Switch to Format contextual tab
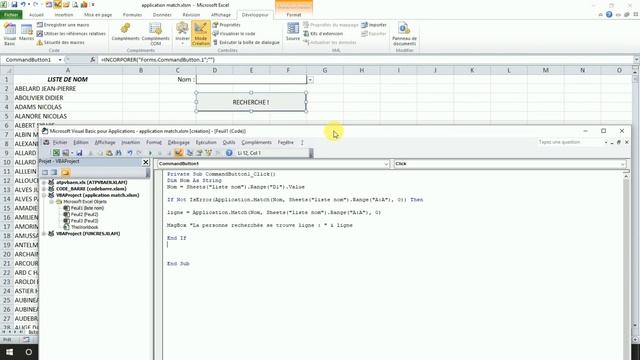The height and width of the screenshot is (360, 640). tap(293, 15)
